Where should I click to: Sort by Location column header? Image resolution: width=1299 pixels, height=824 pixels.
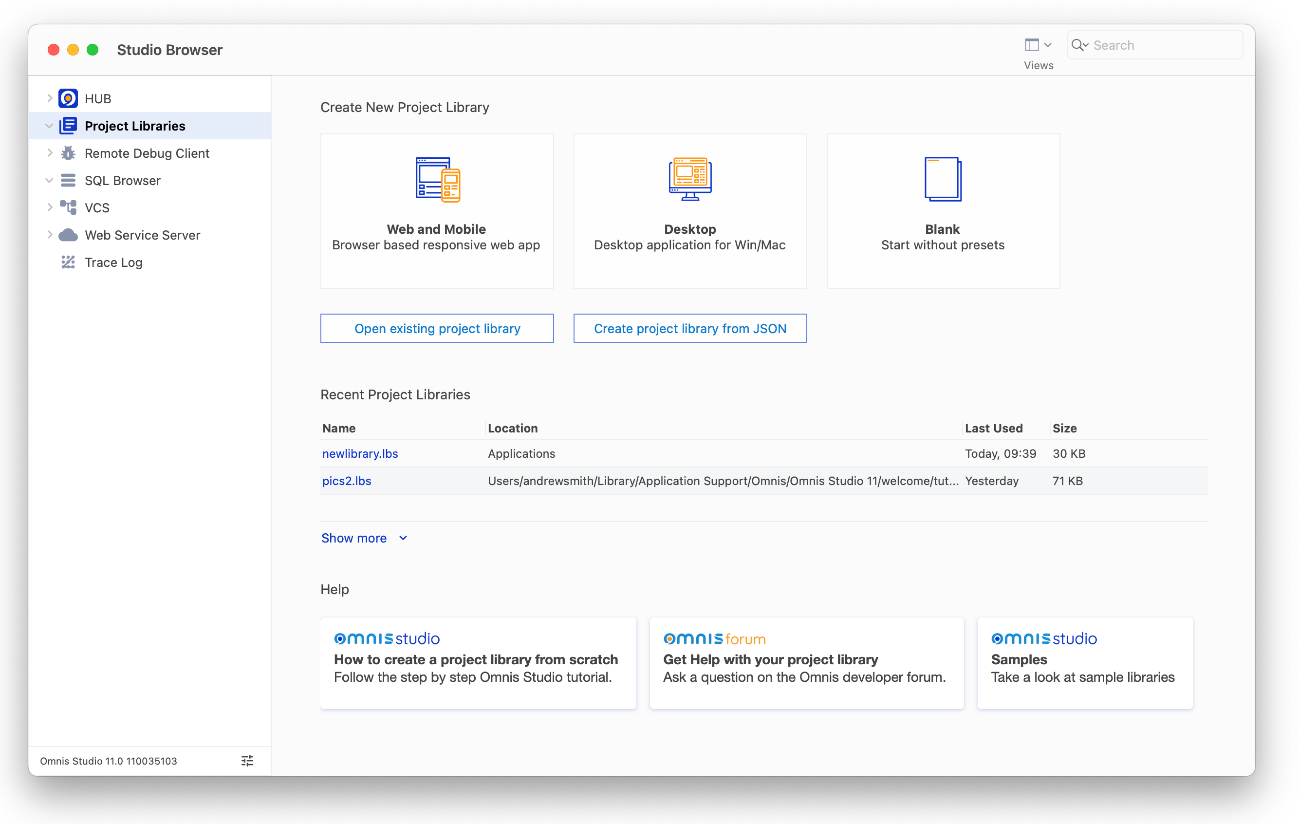pos(513,428)
